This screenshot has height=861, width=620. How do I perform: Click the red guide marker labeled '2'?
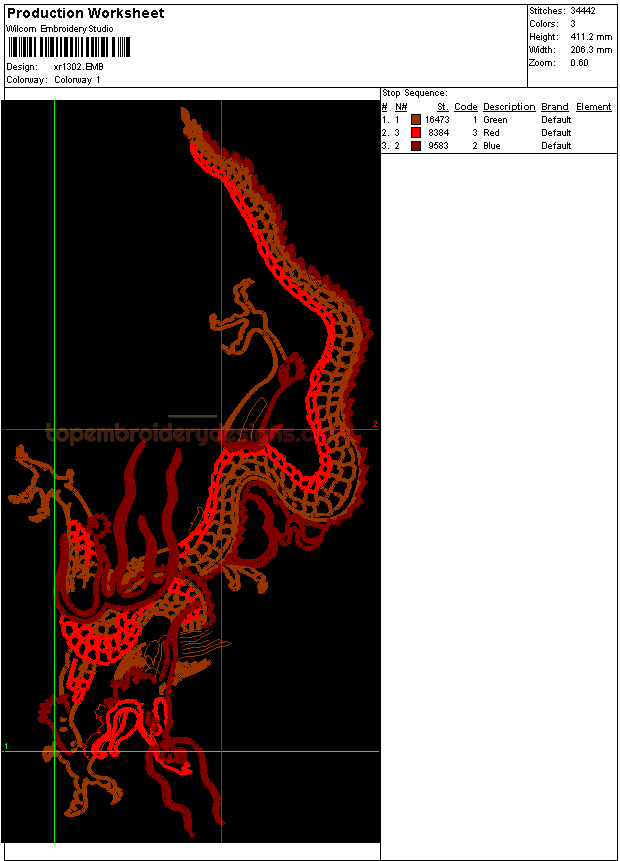[x=375, y=424]
